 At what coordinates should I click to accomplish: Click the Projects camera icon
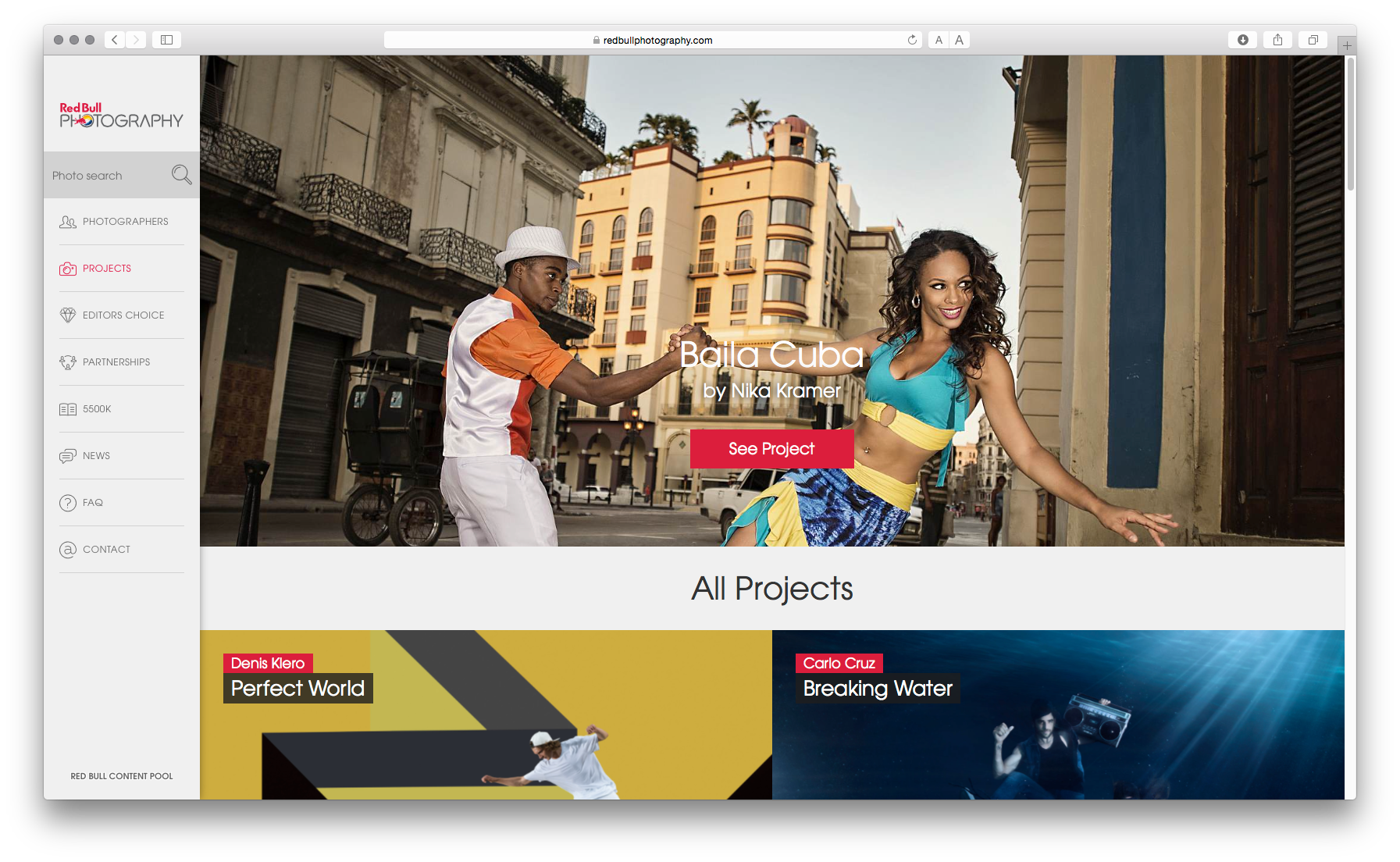(x=68, y=269)
